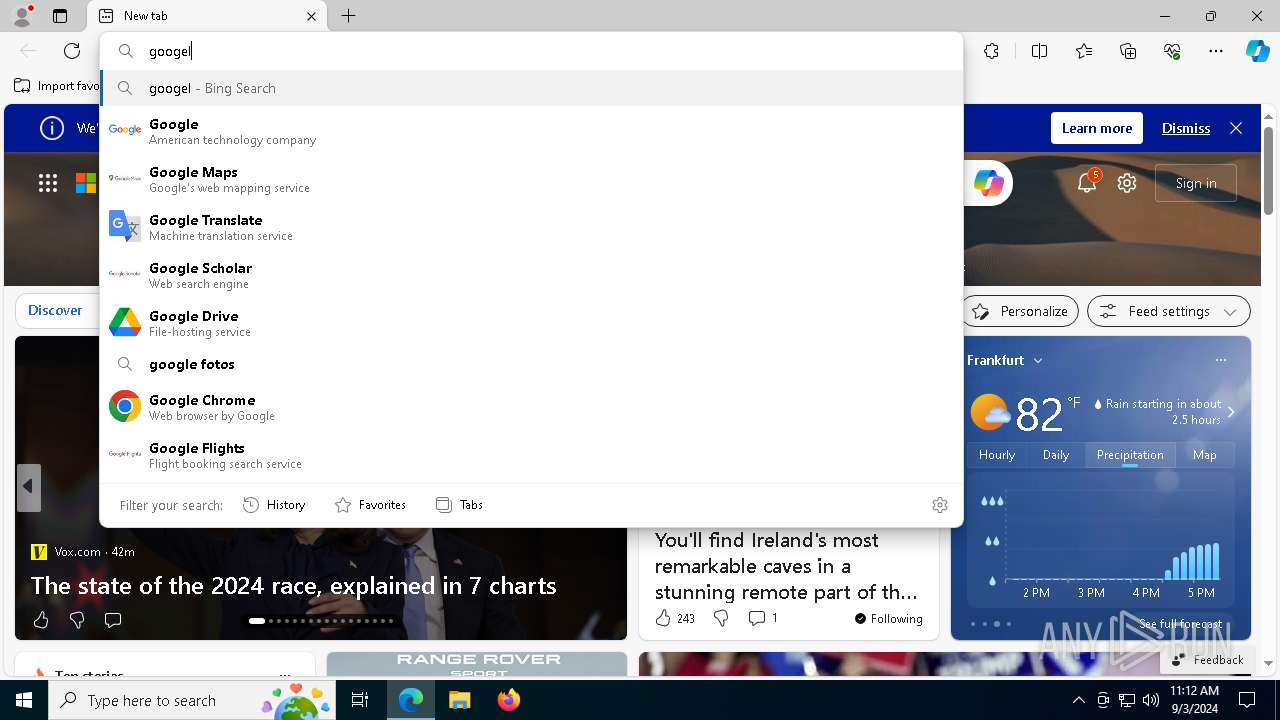Viewport: 1280px width, 720px height.
Task: Close the New tab tab
Action: 311,16
